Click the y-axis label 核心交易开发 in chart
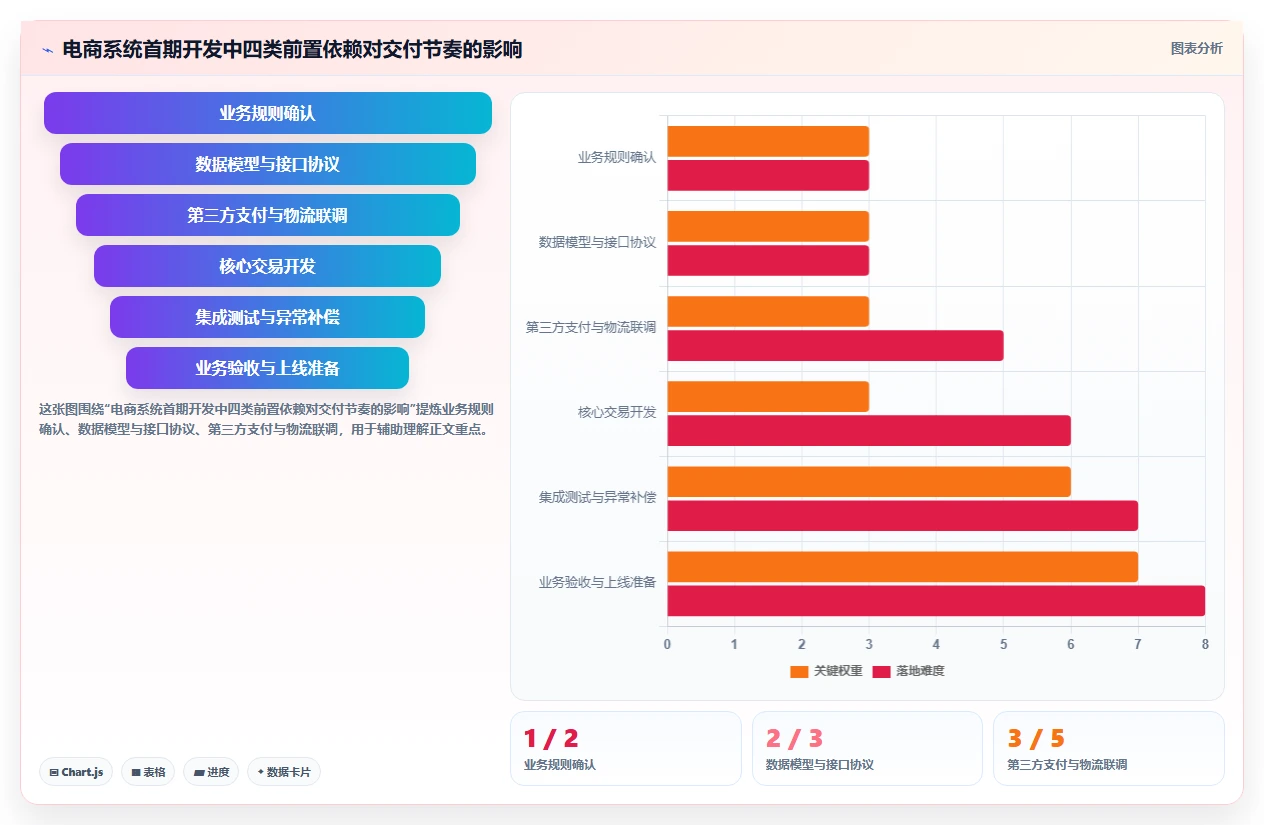 (x=617, y=413)
